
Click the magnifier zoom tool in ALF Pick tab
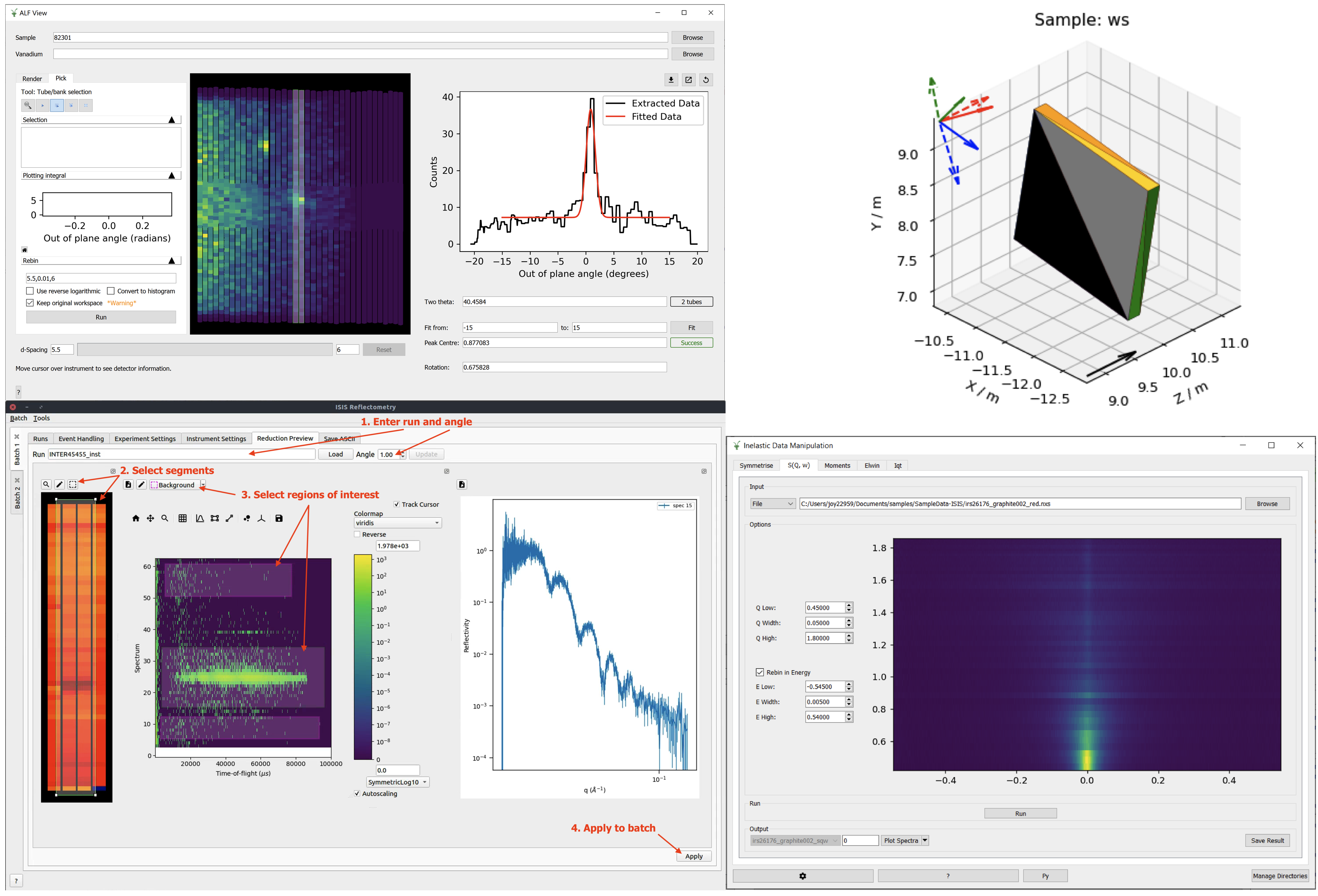(x=27, y=106)
